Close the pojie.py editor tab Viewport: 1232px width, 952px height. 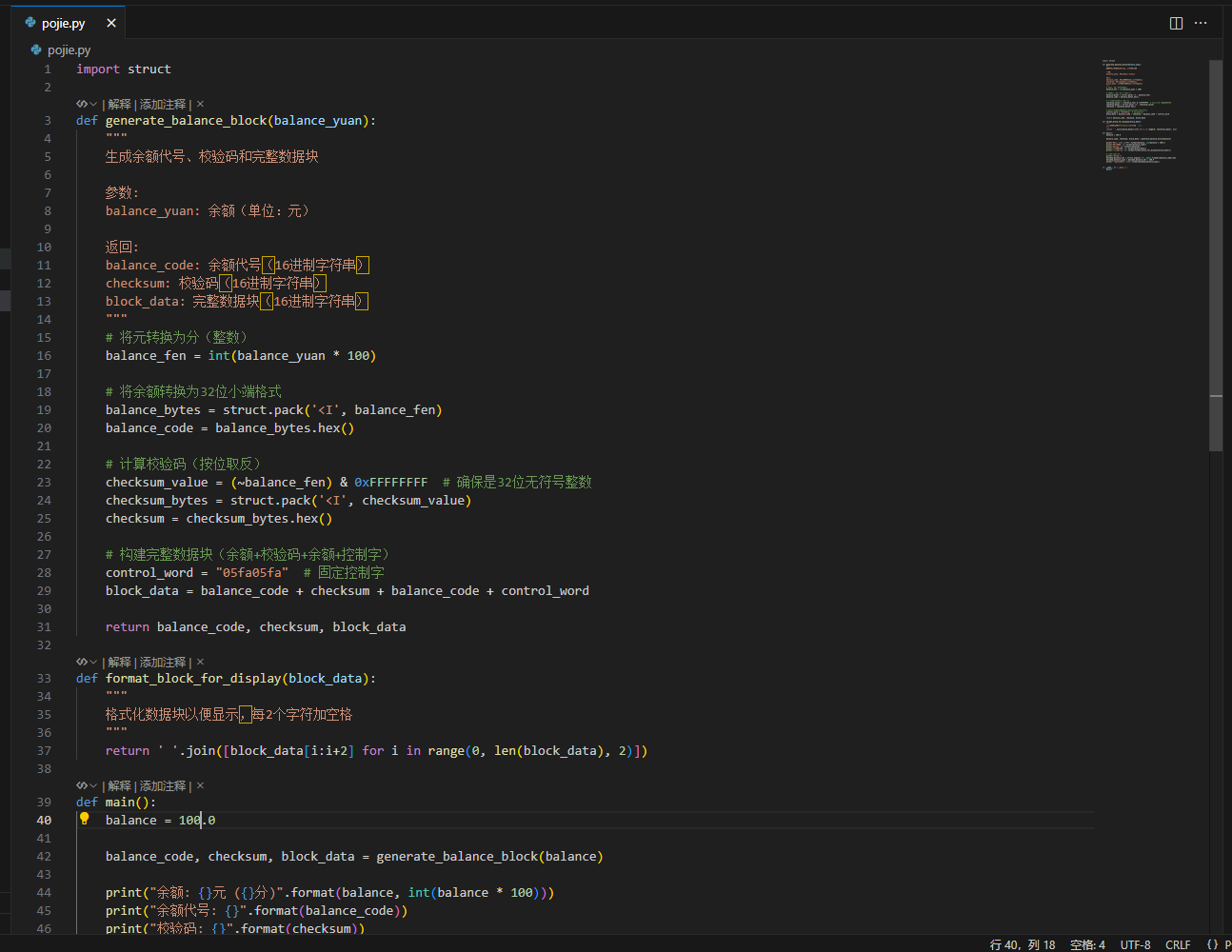pos(111,23)
